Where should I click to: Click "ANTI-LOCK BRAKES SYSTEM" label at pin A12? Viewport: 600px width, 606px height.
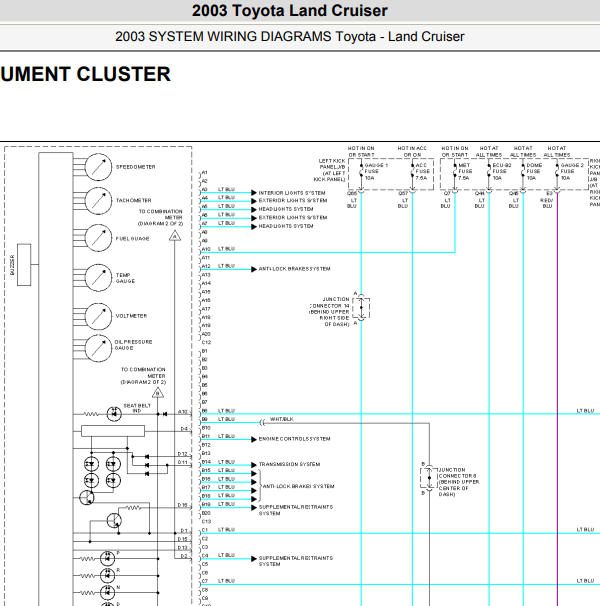coord(294,269)
